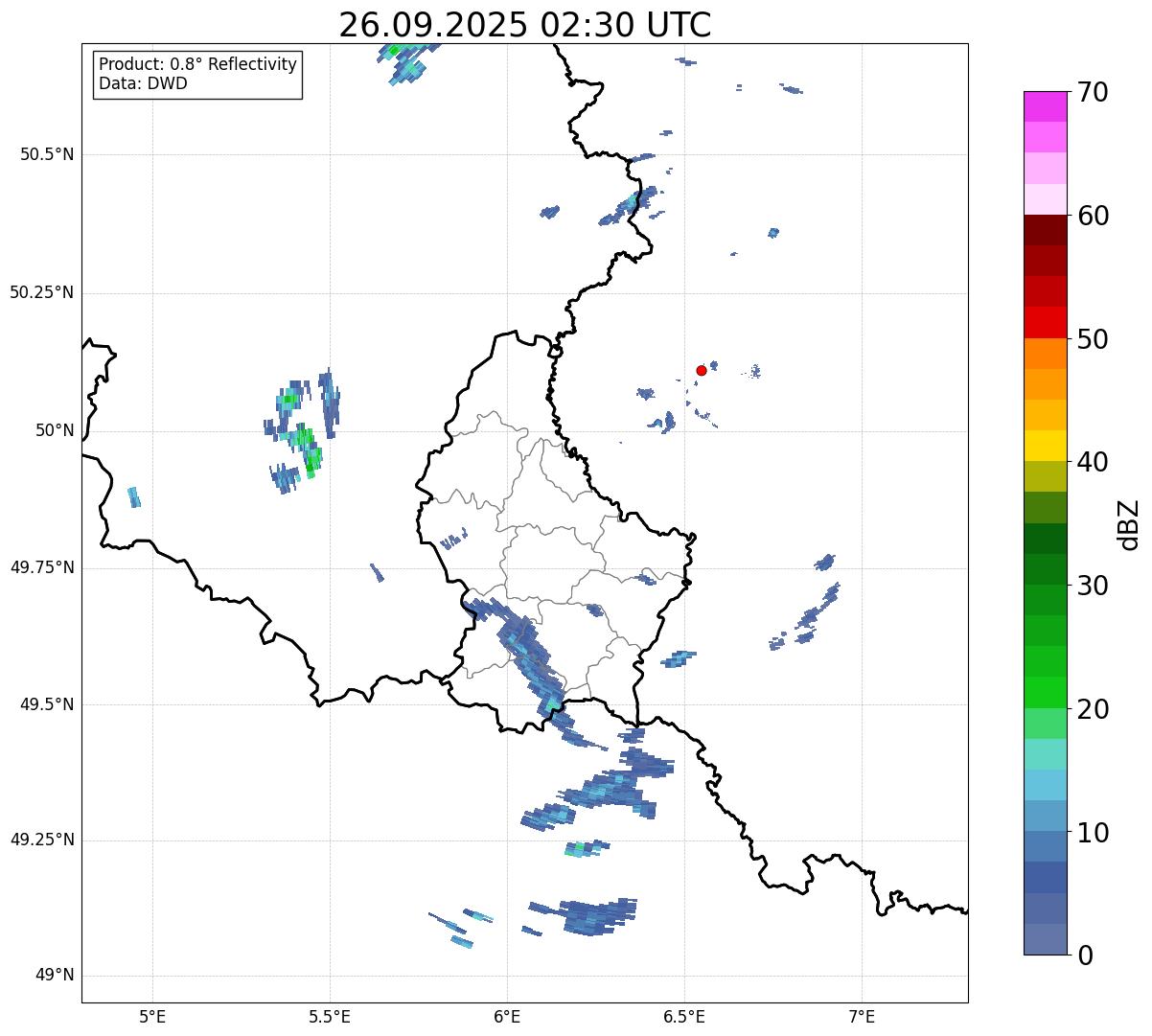Click the 49°N latitude label
The image size is (1152, 1036).
[x=54, y=976]
